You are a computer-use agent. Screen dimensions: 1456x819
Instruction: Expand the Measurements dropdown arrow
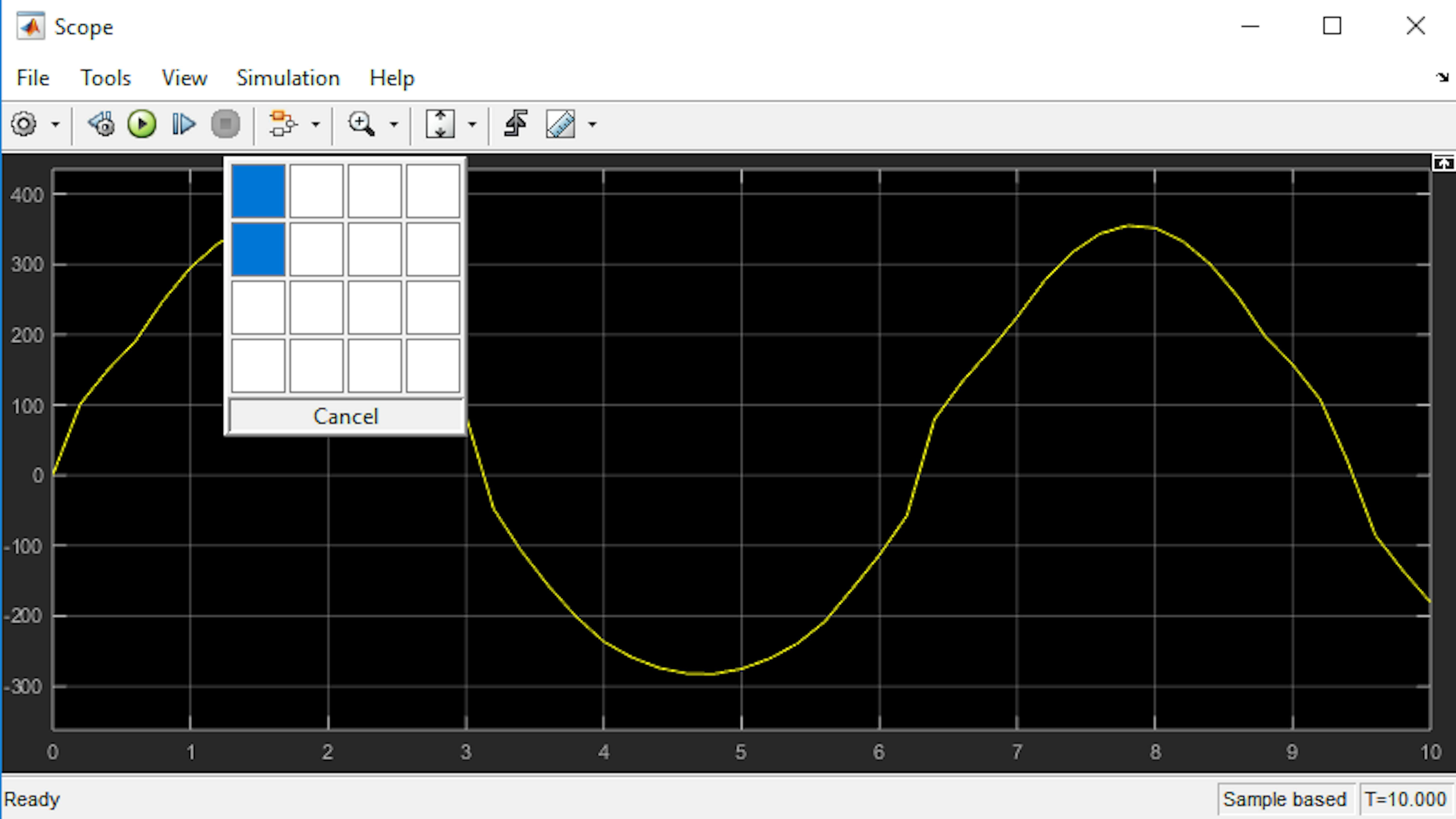(x=592, y=124)
